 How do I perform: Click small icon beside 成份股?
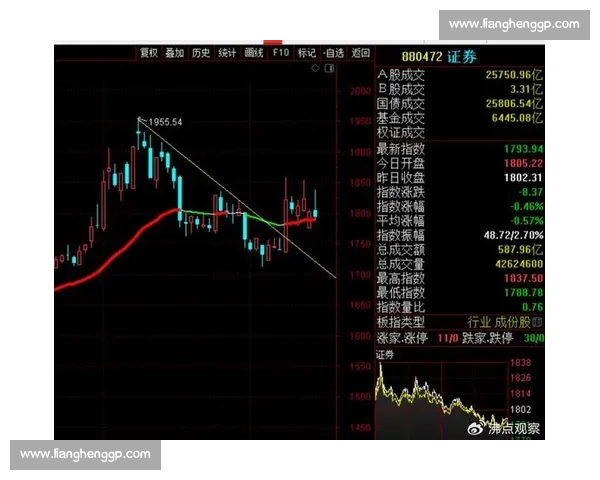541,322
